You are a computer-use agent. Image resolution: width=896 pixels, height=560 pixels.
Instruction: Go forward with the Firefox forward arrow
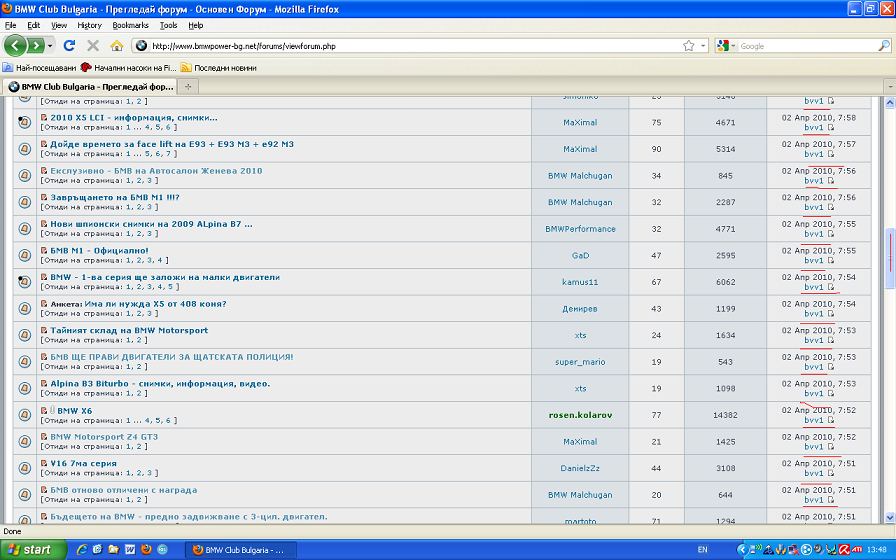35,45
